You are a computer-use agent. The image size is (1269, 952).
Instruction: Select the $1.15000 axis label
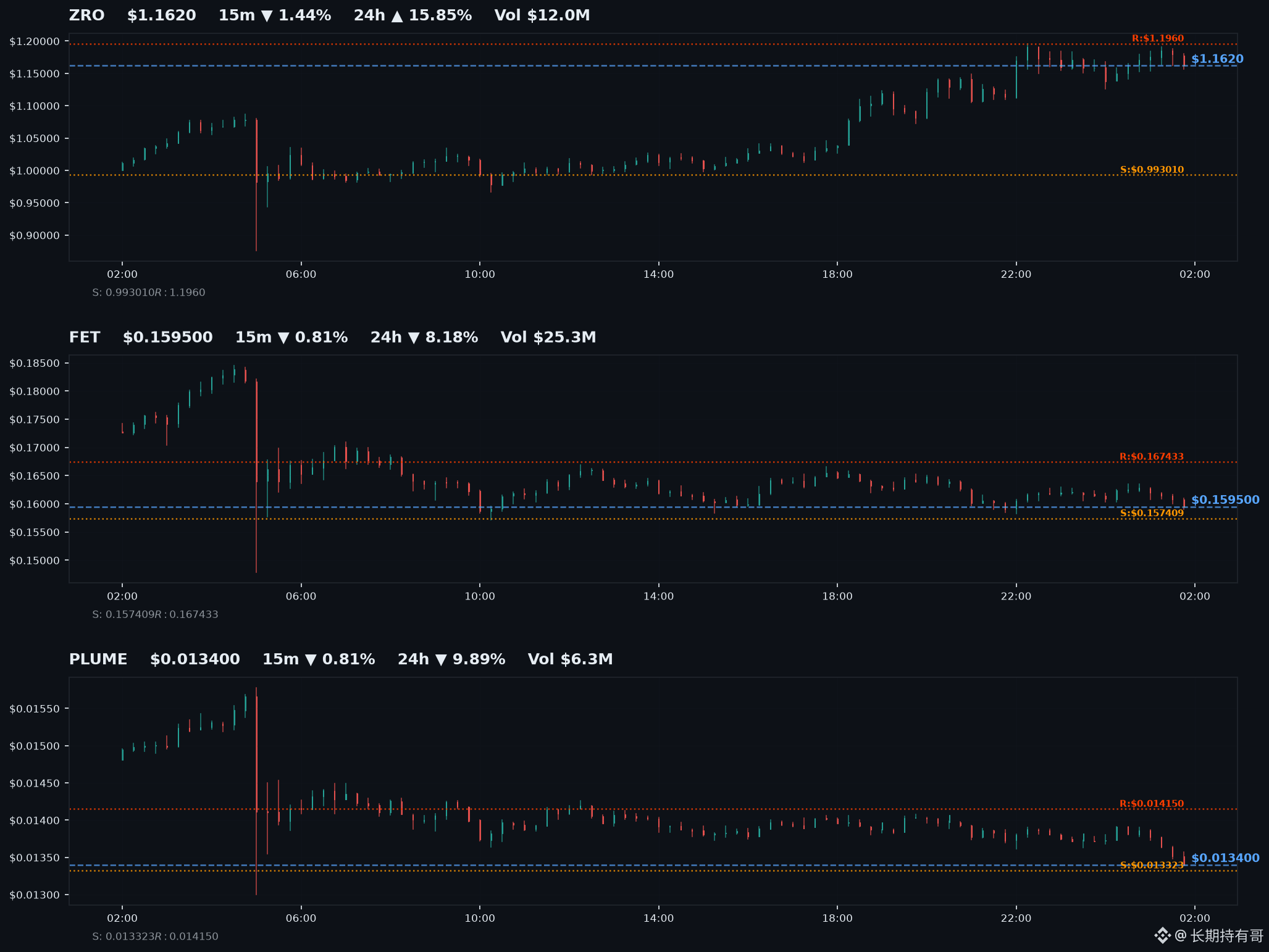(x=35, y=74)
